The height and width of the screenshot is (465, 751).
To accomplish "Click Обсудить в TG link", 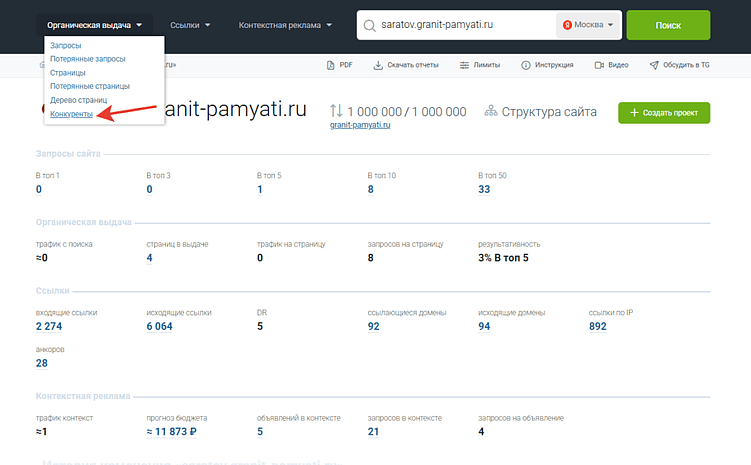I will click(679, 65).
